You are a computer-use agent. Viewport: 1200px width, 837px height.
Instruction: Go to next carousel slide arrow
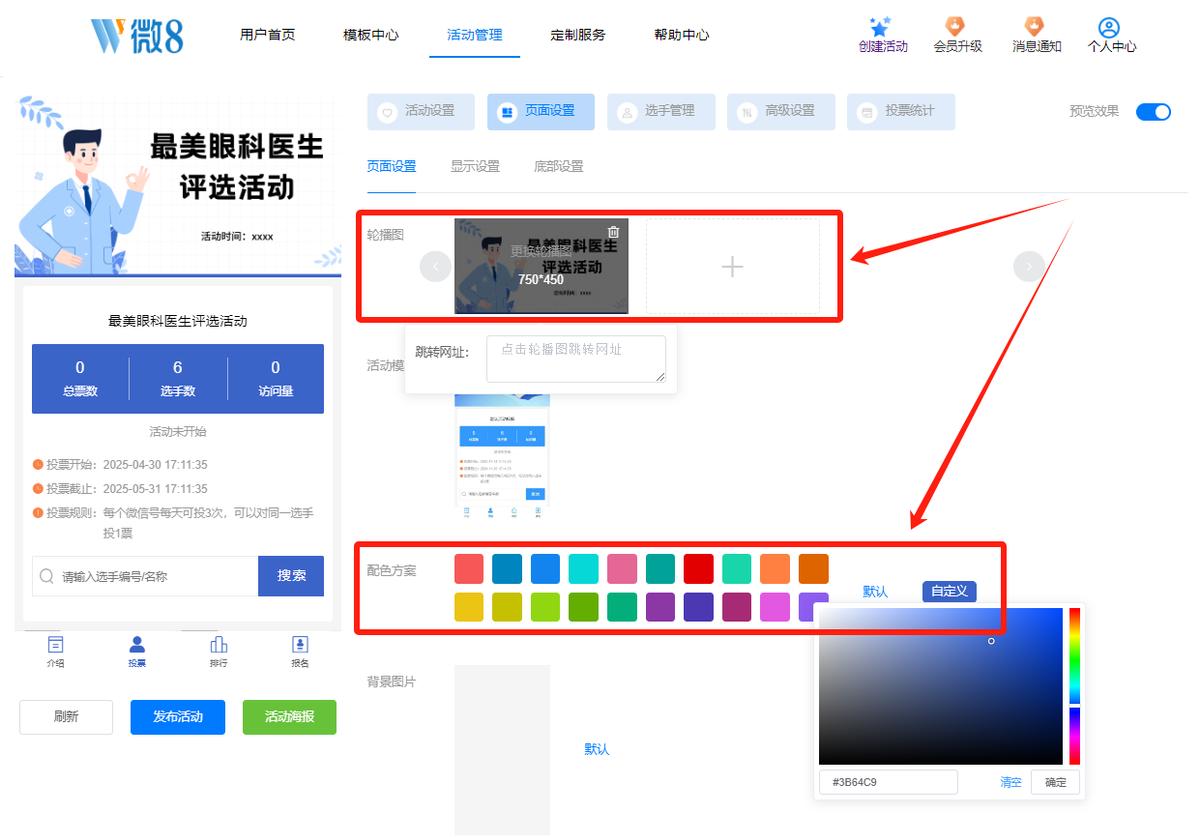coord(1029,266)
